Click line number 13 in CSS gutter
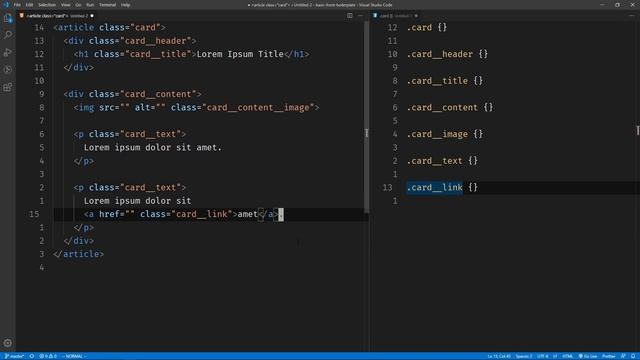Viewport: 640px width, 360px height. point(387,187)
